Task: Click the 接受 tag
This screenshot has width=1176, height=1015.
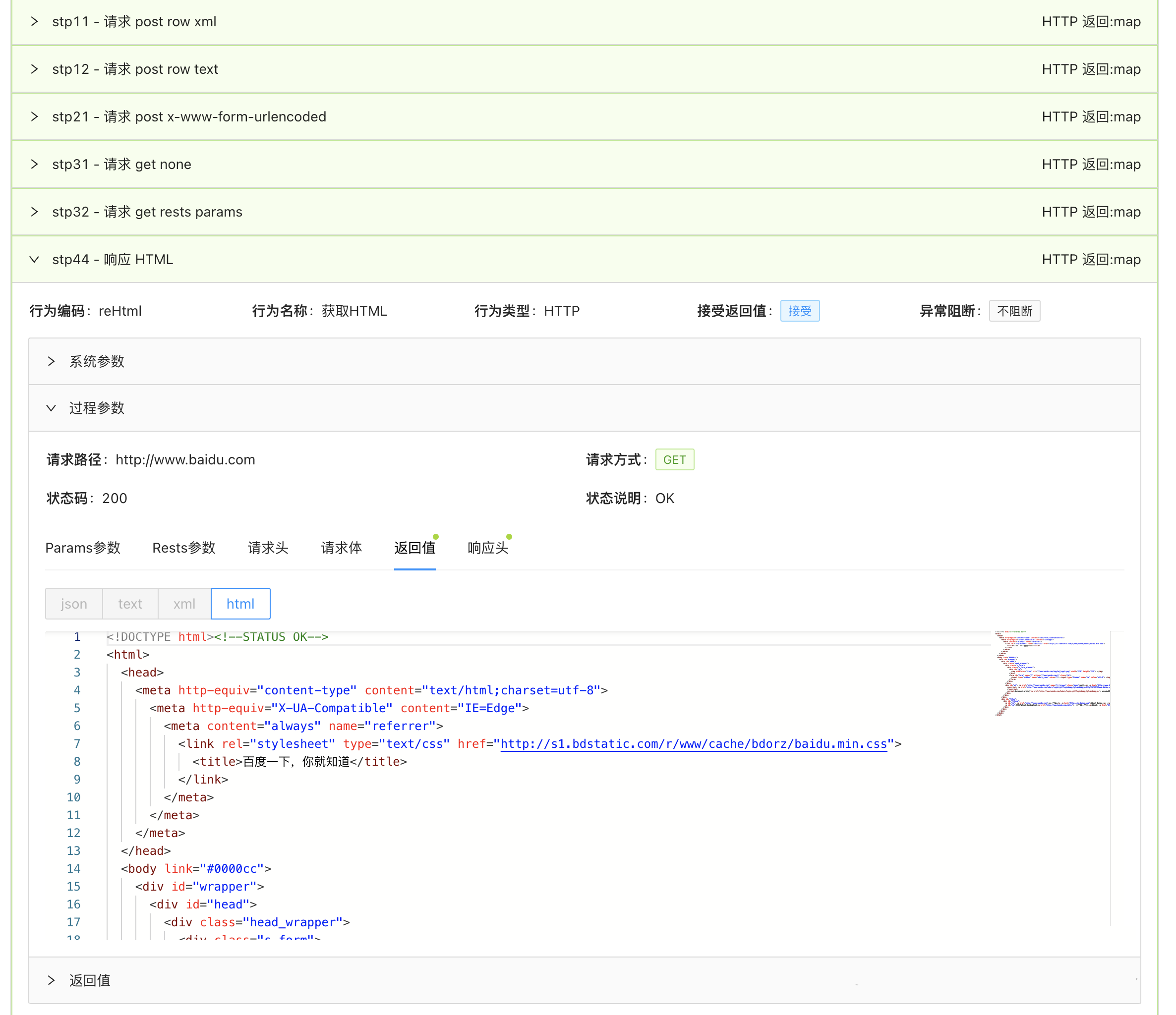Action: point(799,311)
